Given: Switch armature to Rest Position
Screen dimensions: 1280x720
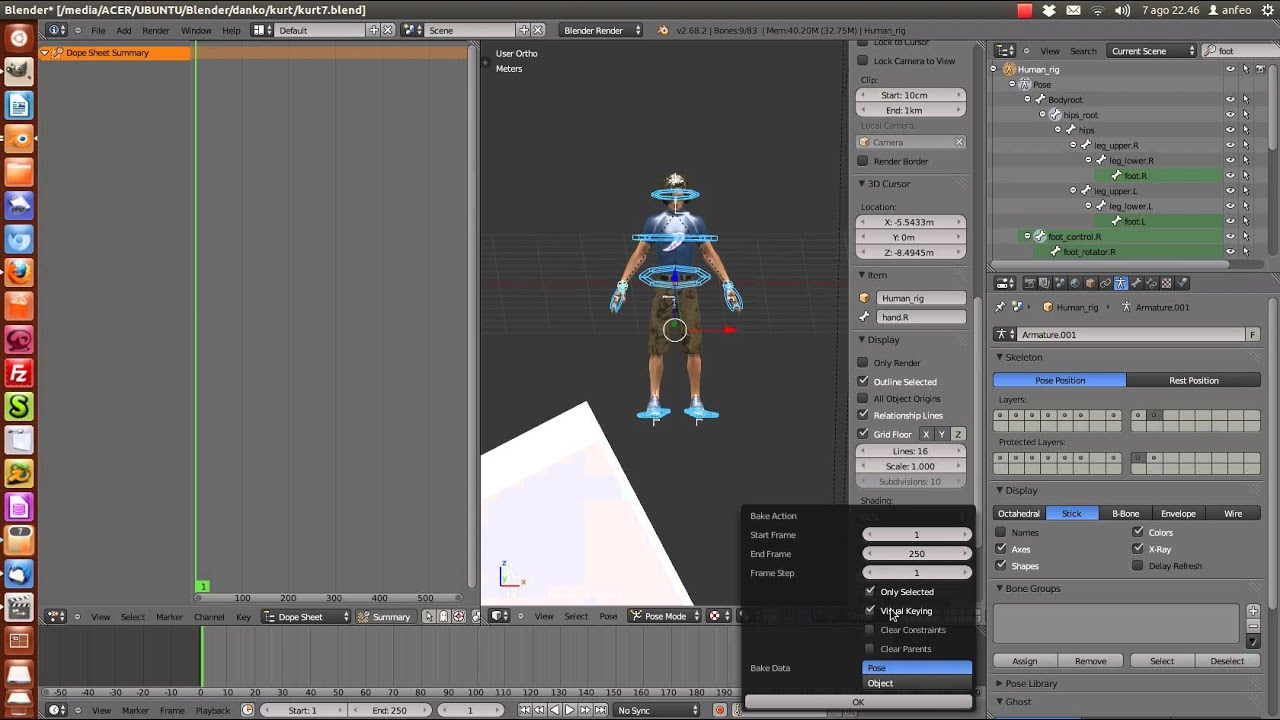Looking at the screenshot, I should click(1193, 380).
